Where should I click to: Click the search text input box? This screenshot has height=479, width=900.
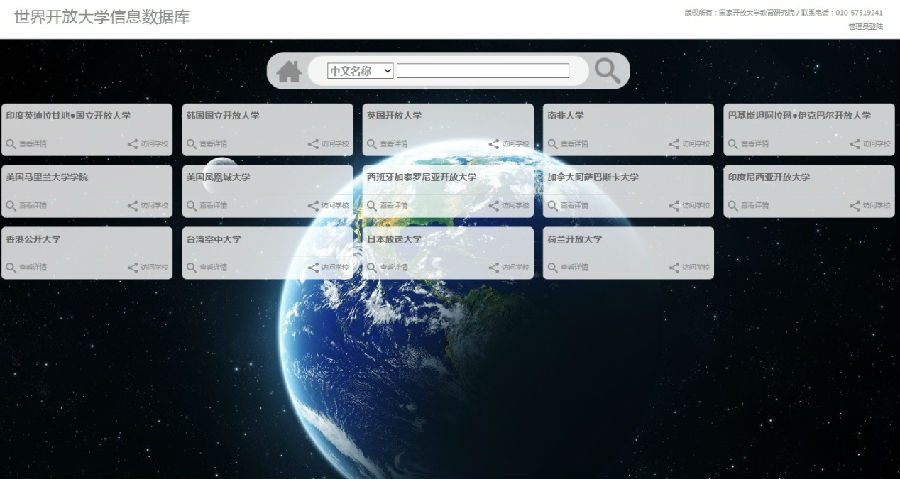pos(483,71)
